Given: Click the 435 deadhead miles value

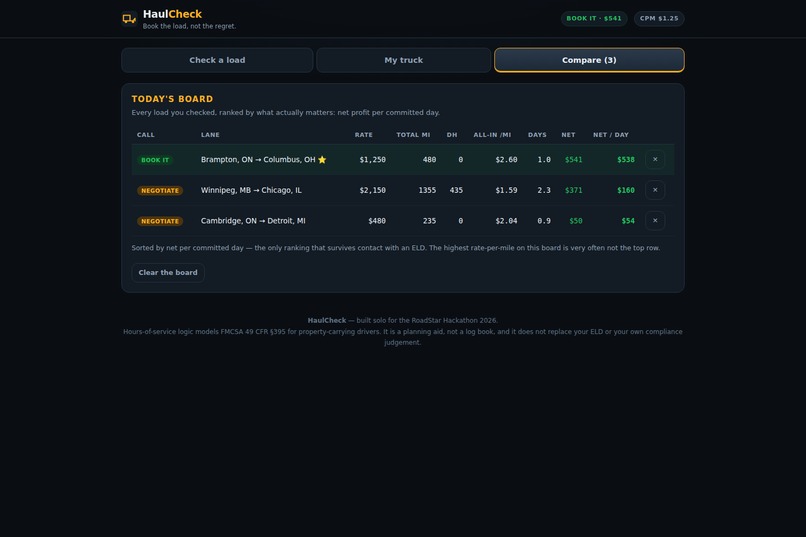Looking at the screenshot, I should pos(456,190).
